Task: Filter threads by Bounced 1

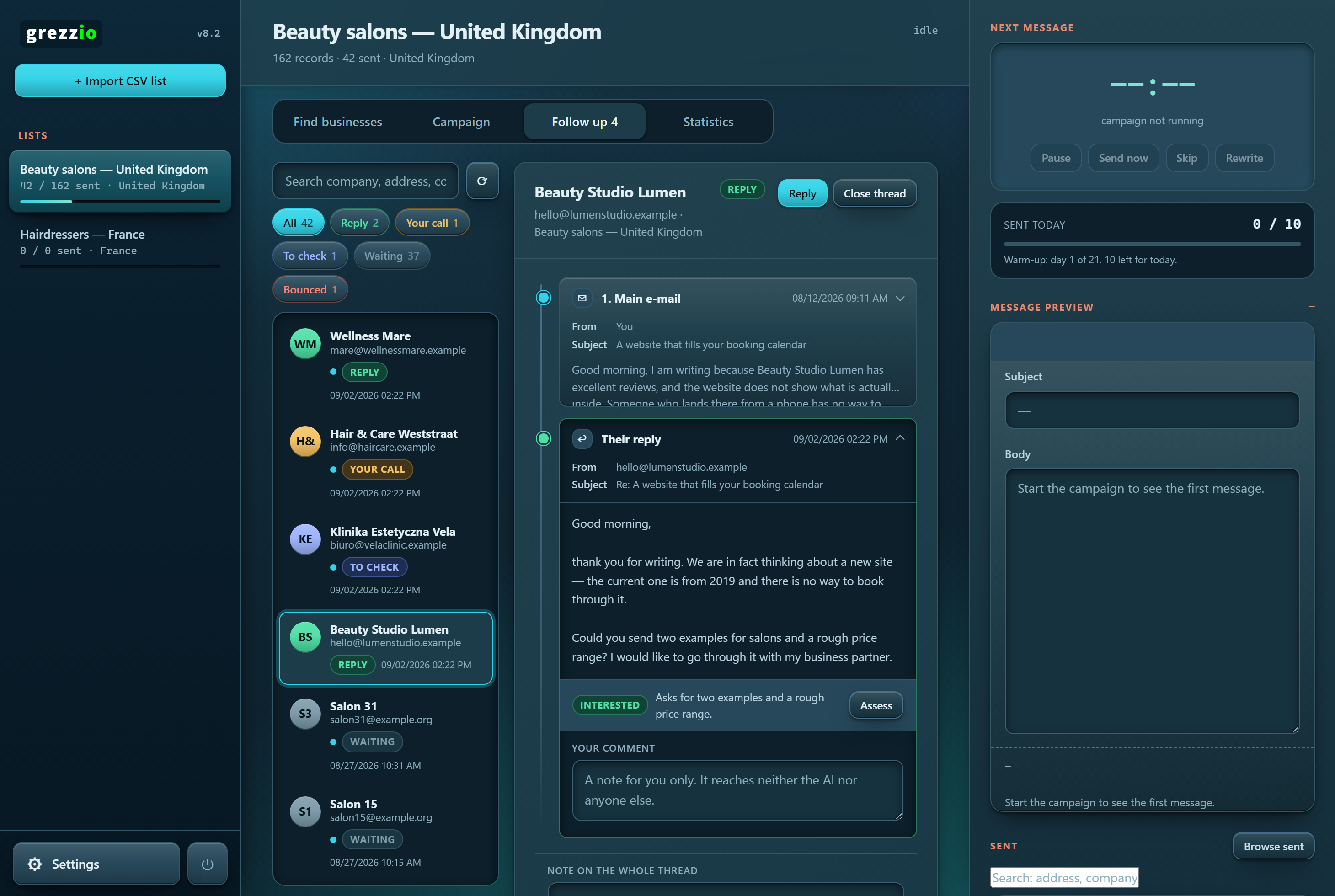Action: coord(310,290)
